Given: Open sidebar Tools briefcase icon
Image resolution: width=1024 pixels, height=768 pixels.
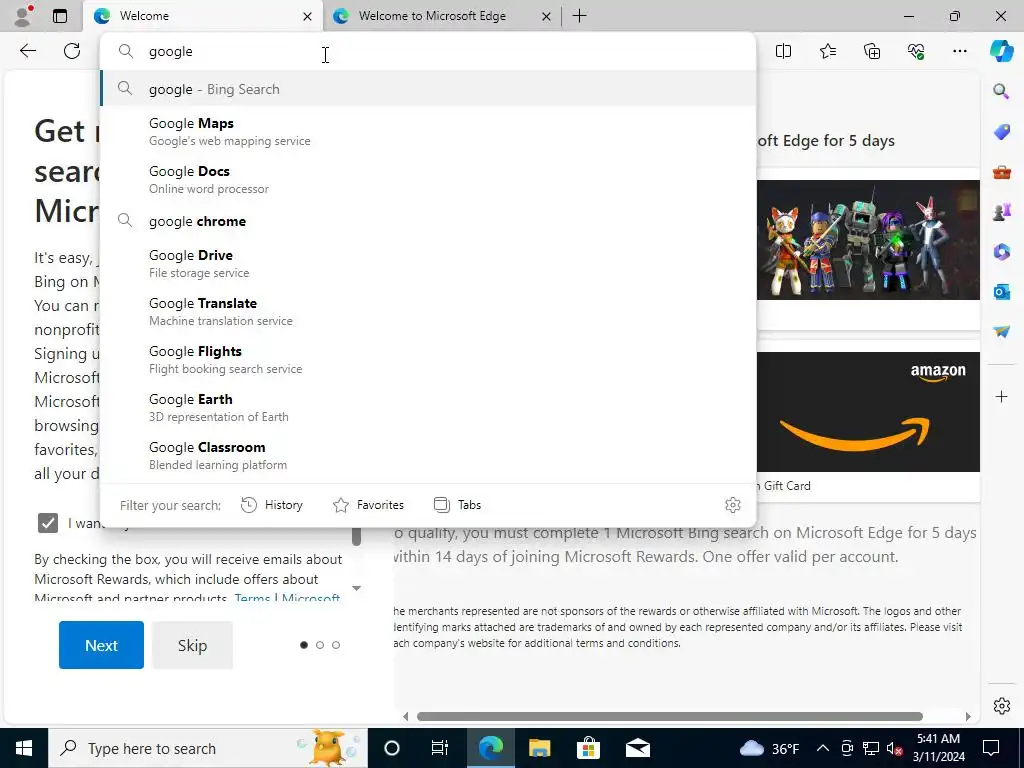Looking at the screenshot, I should tap(1001, 172).
